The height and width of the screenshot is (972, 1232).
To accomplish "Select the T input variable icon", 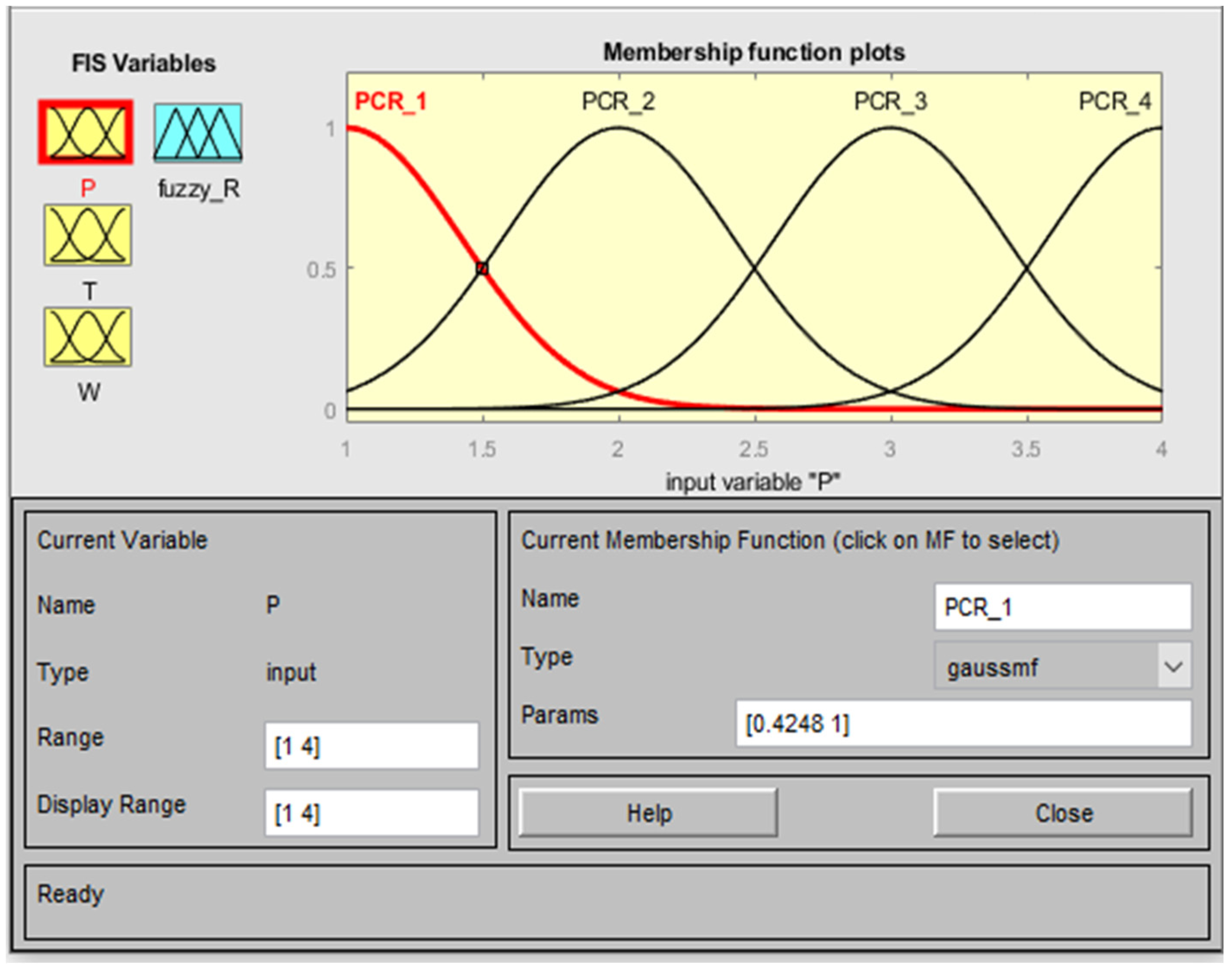I will pyautogui.click(x=88, y=235).
